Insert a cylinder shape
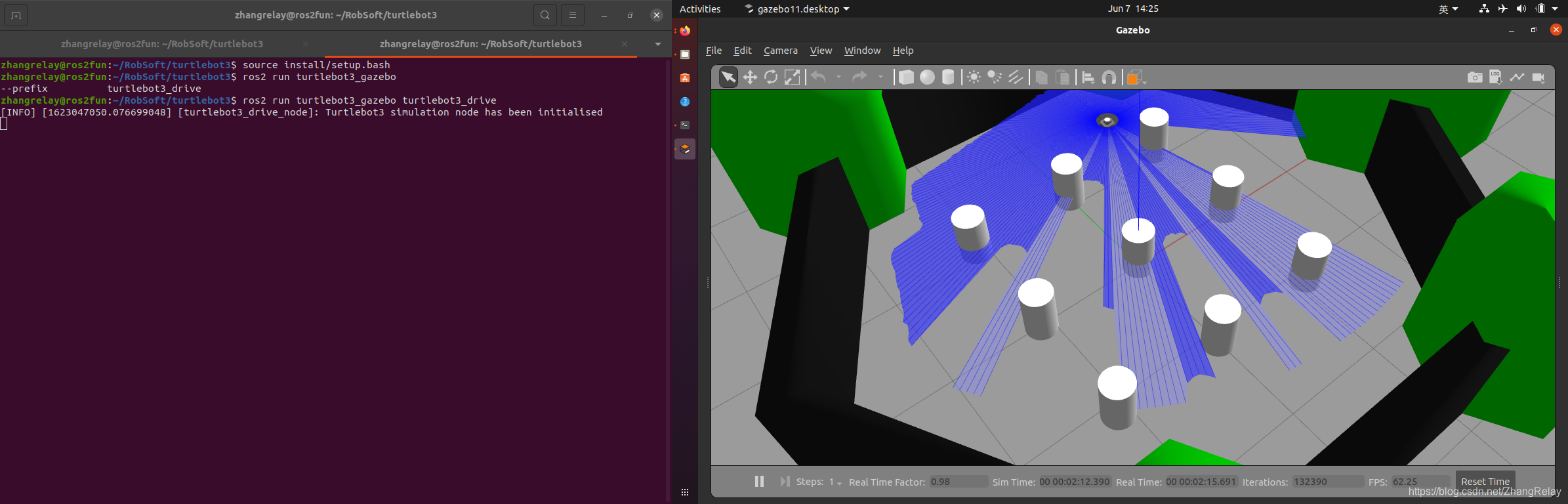The image size is (1568, 504). (x=948, y=77)
